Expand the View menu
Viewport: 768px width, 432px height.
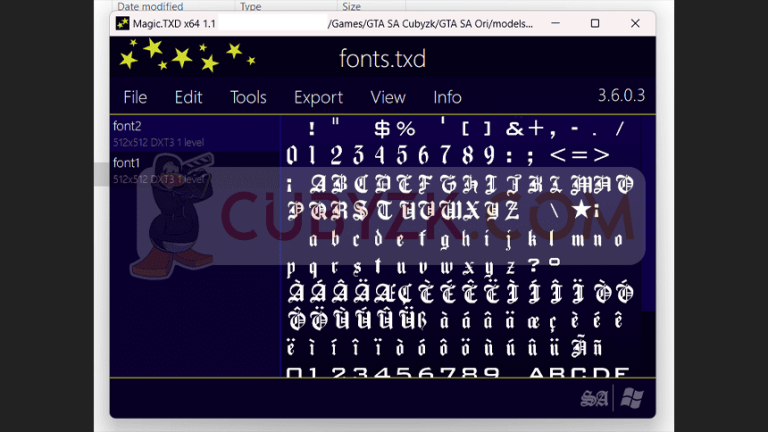[388, 97]
